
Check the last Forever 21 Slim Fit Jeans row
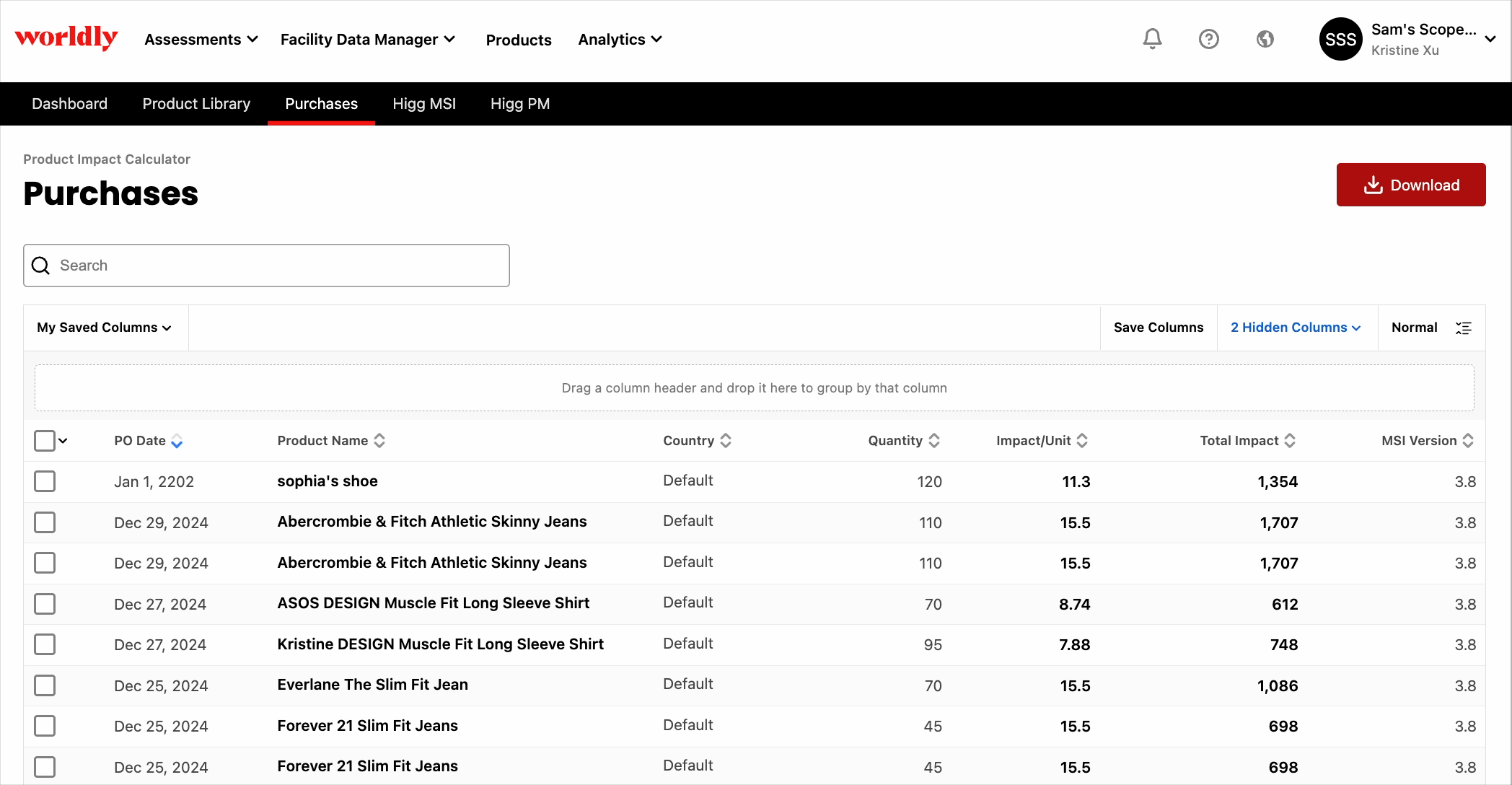(45, 767)
